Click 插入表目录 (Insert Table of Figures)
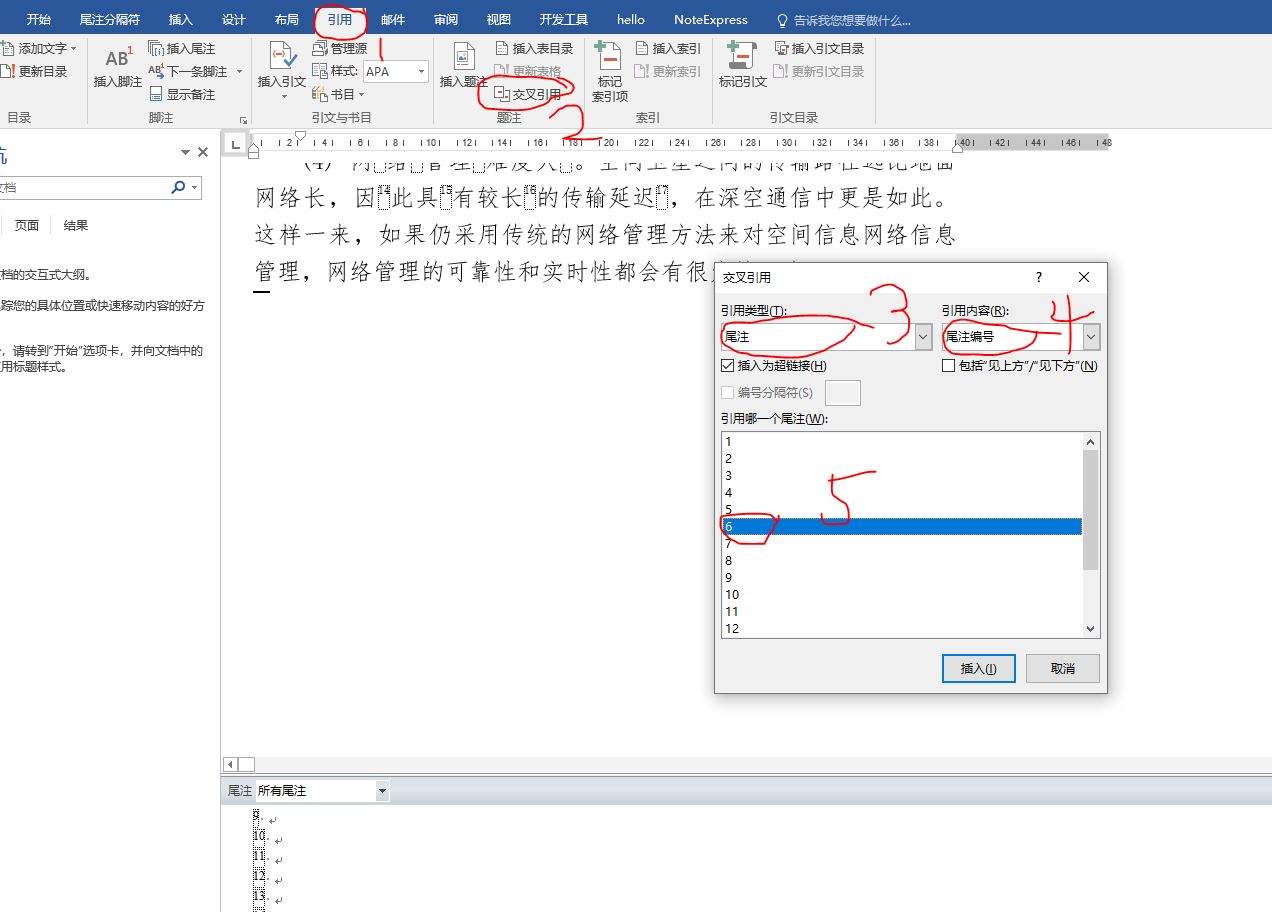 coord(534,48)
